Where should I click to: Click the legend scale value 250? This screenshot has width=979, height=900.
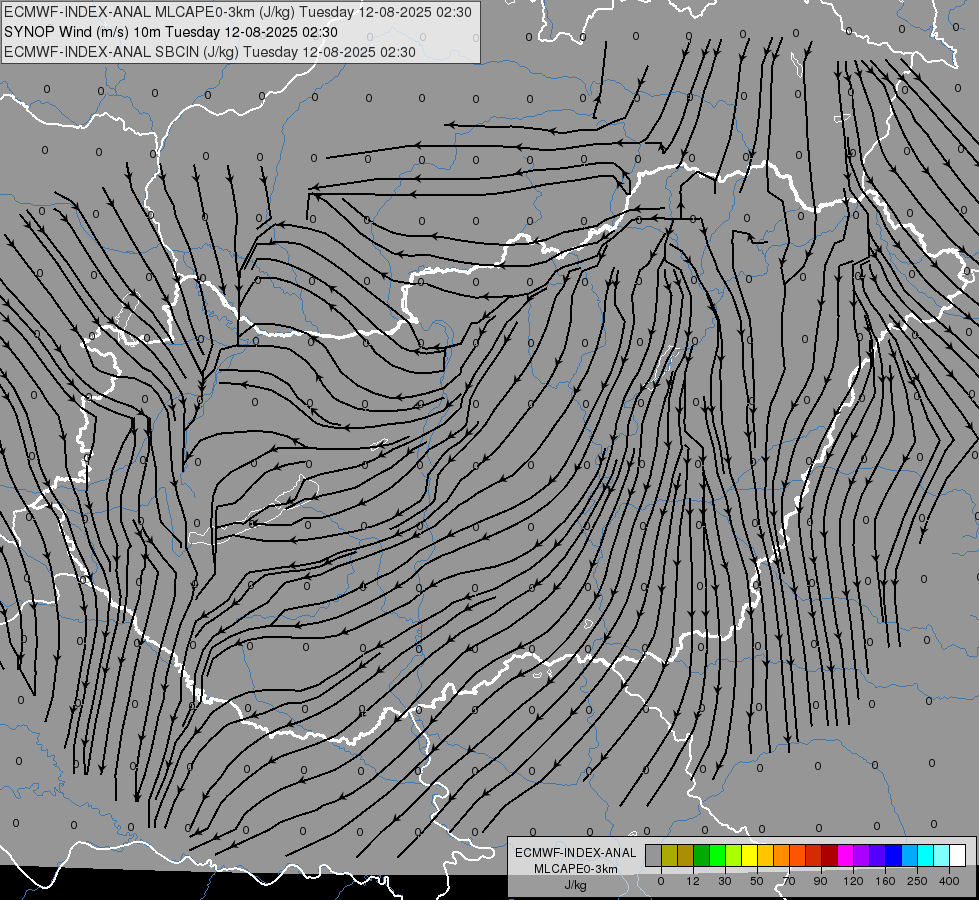pos(917,881)
